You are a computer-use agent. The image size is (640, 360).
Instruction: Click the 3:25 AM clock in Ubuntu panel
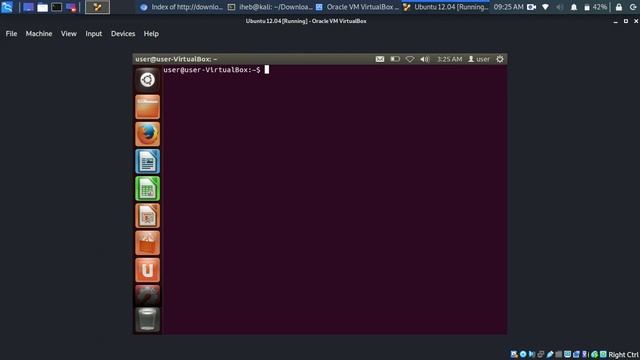(x=449, y=59)
